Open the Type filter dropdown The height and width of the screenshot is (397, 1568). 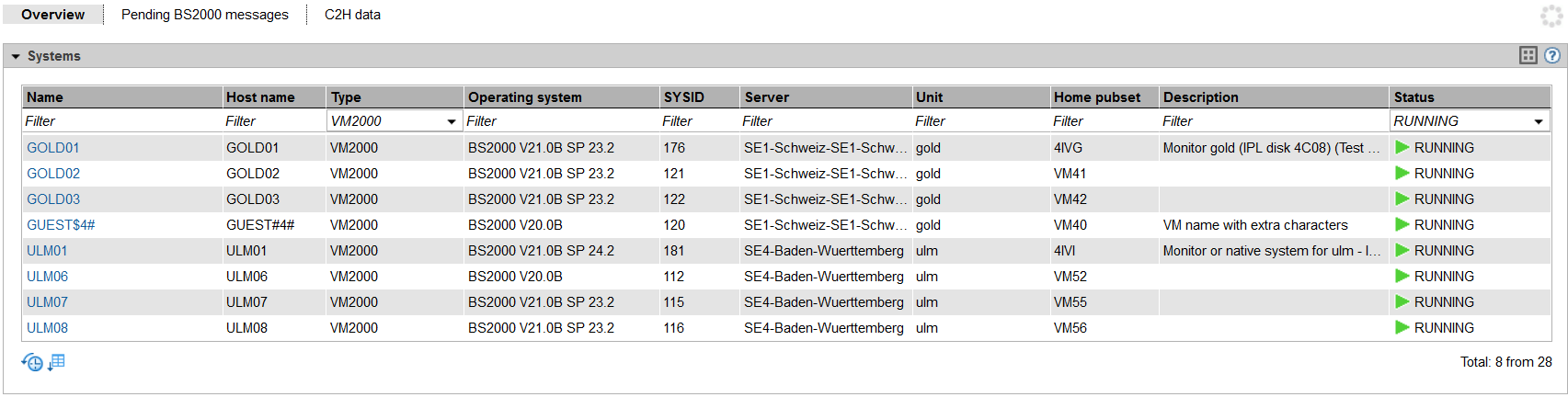(x=452, y=121)
